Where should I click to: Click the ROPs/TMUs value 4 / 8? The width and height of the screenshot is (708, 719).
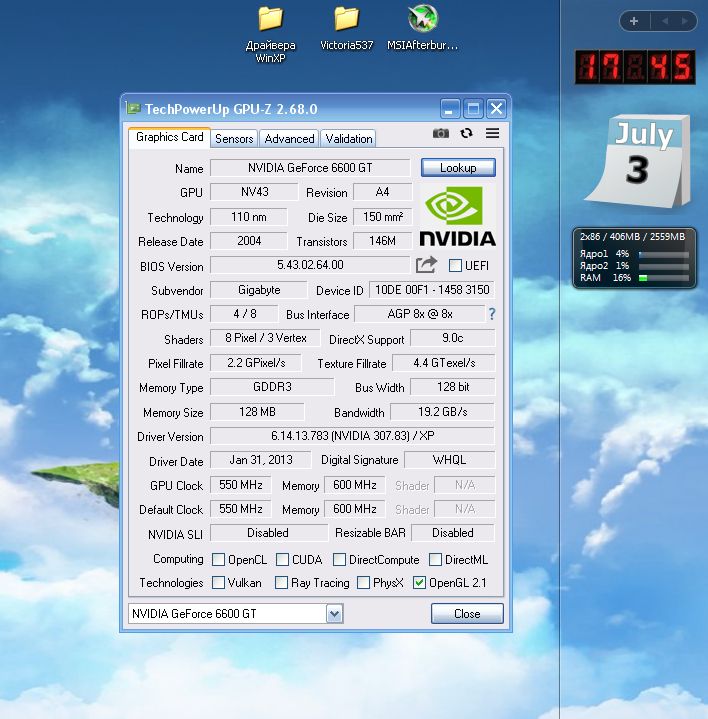tap(244, 314)
